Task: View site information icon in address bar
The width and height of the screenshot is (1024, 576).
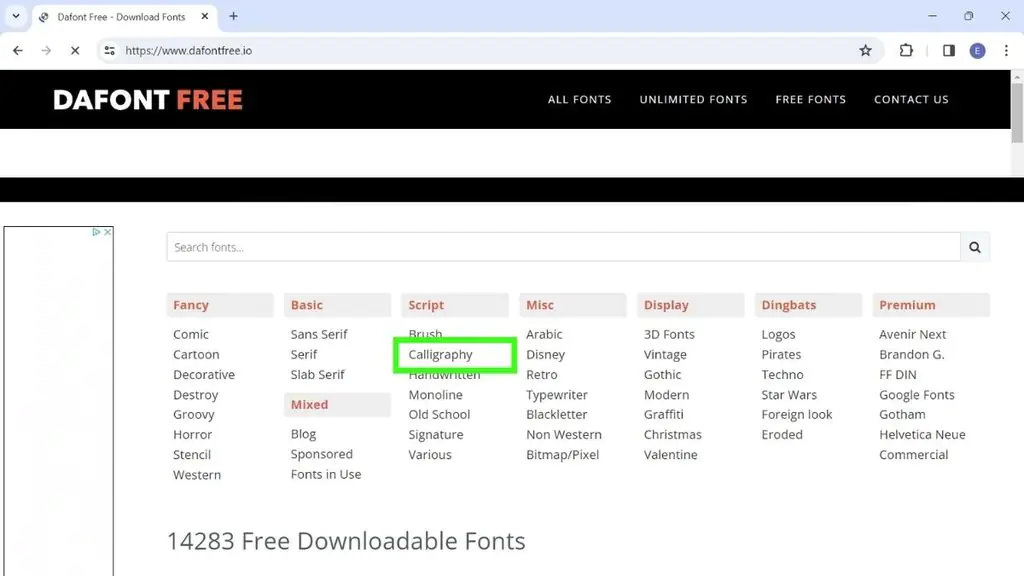Action: click(x=110, y=51)
